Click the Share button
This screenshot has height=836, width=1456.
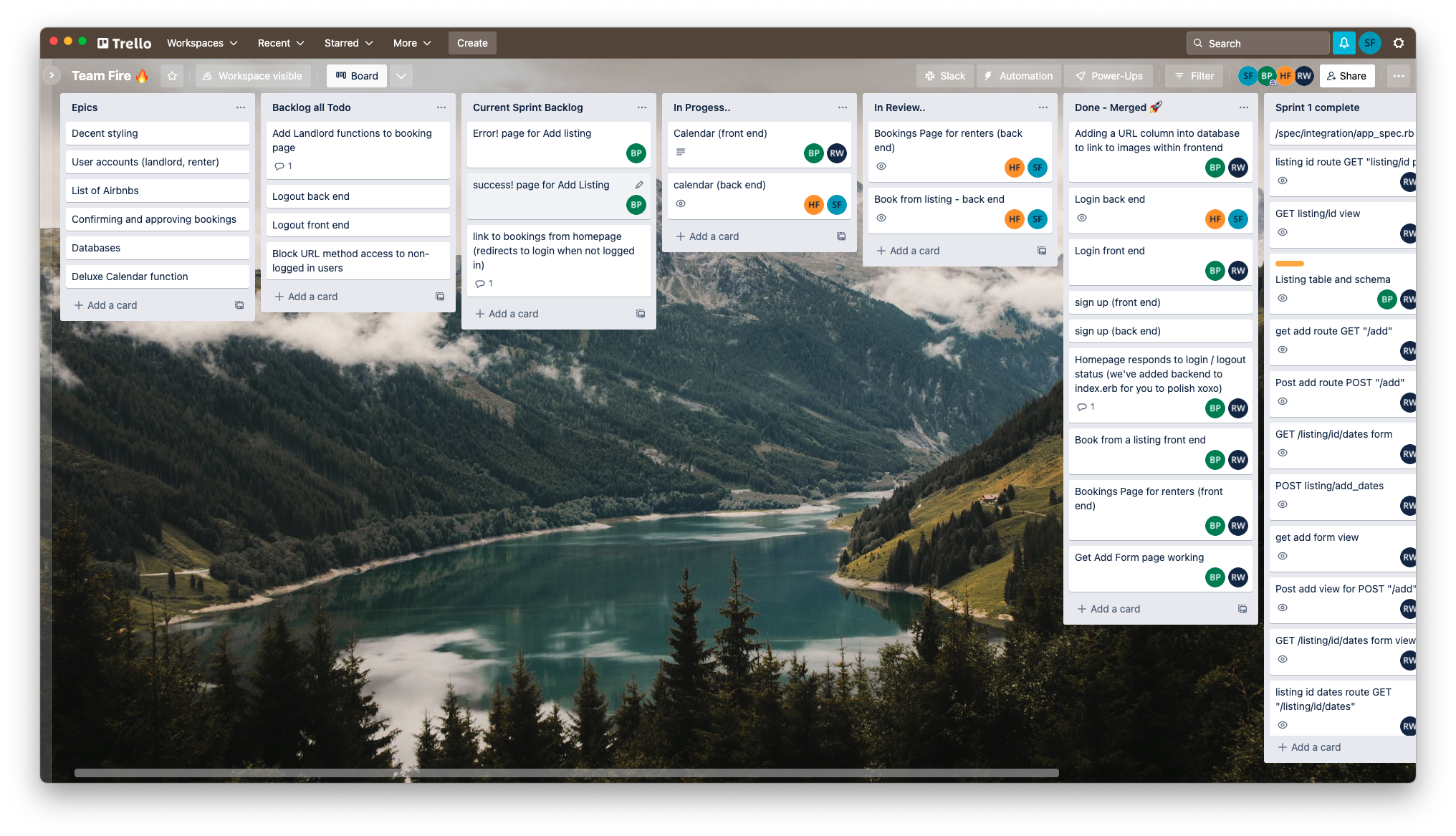(1346, 76)
